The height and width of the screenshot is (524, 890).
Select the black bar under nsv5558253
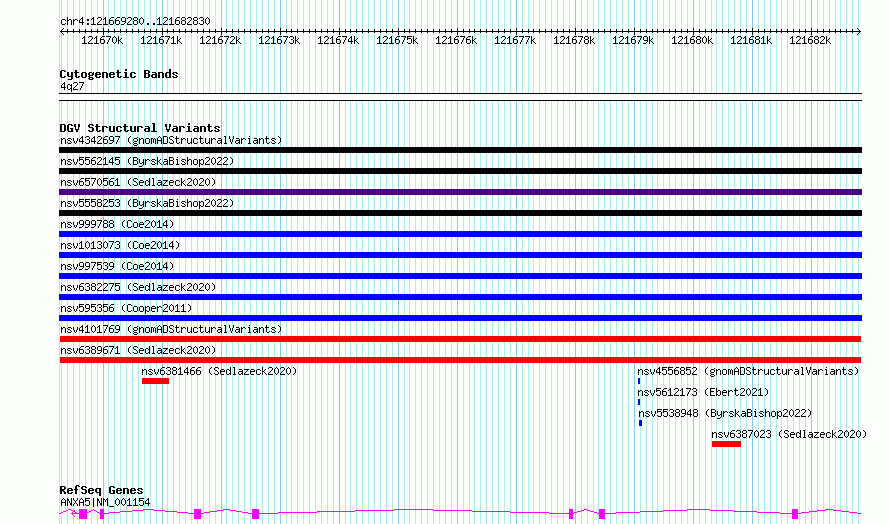(460, 213)
